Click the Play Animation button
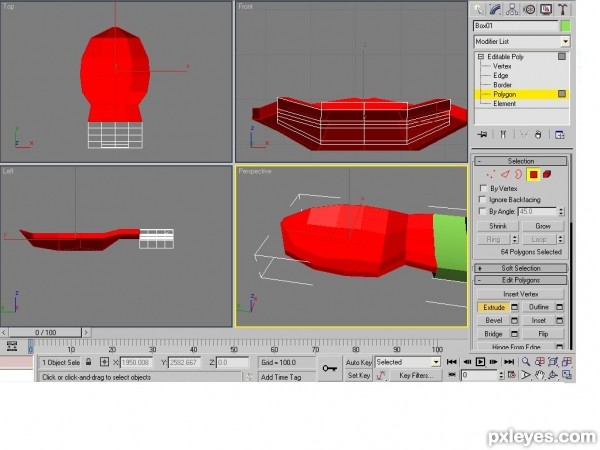 (x=480, y=362)
